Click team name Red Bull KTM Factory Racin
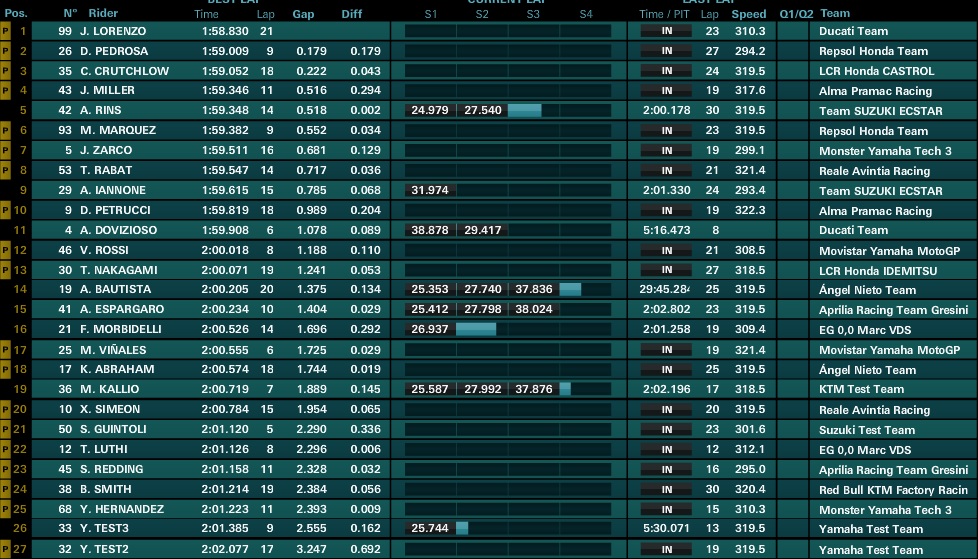 pyautogui.click(x=893, y=489)
